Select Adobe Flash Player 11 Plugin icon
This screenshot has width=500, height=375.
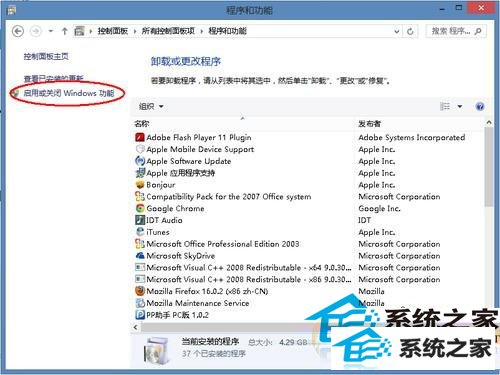pyautogui.click(x=140, y=137)
